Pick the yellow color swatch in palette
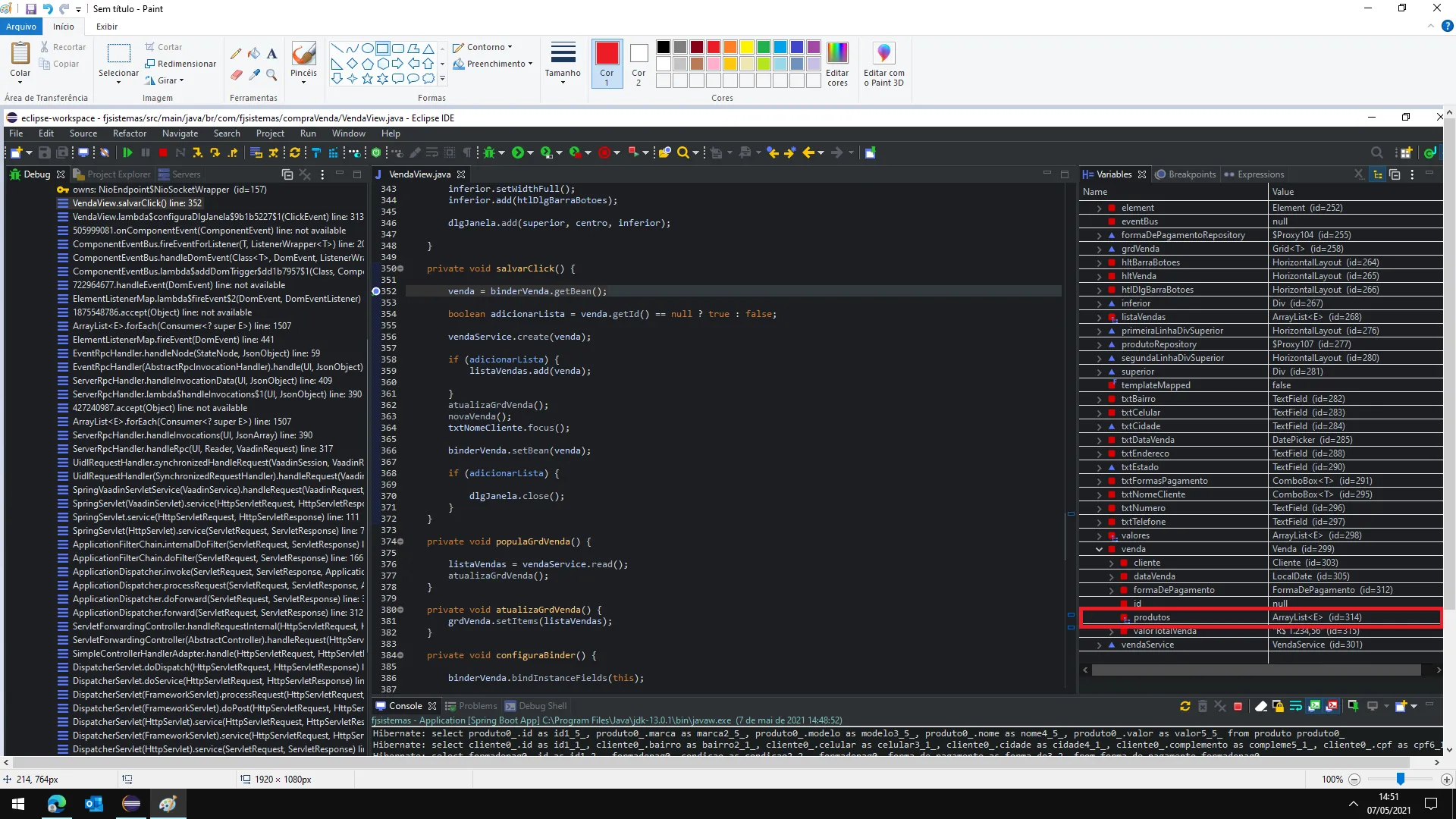Image resolution: width=1456 pixels, height=819 pixels. (746, 47)
